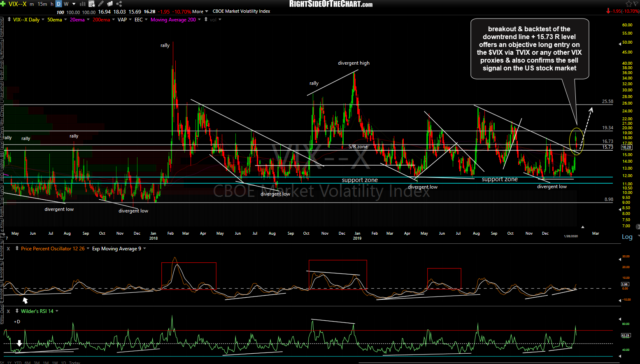The image size is (640, 364).
Task: Click handle icon beside Price Percent Oscillator
Action: tap(16, 248)
